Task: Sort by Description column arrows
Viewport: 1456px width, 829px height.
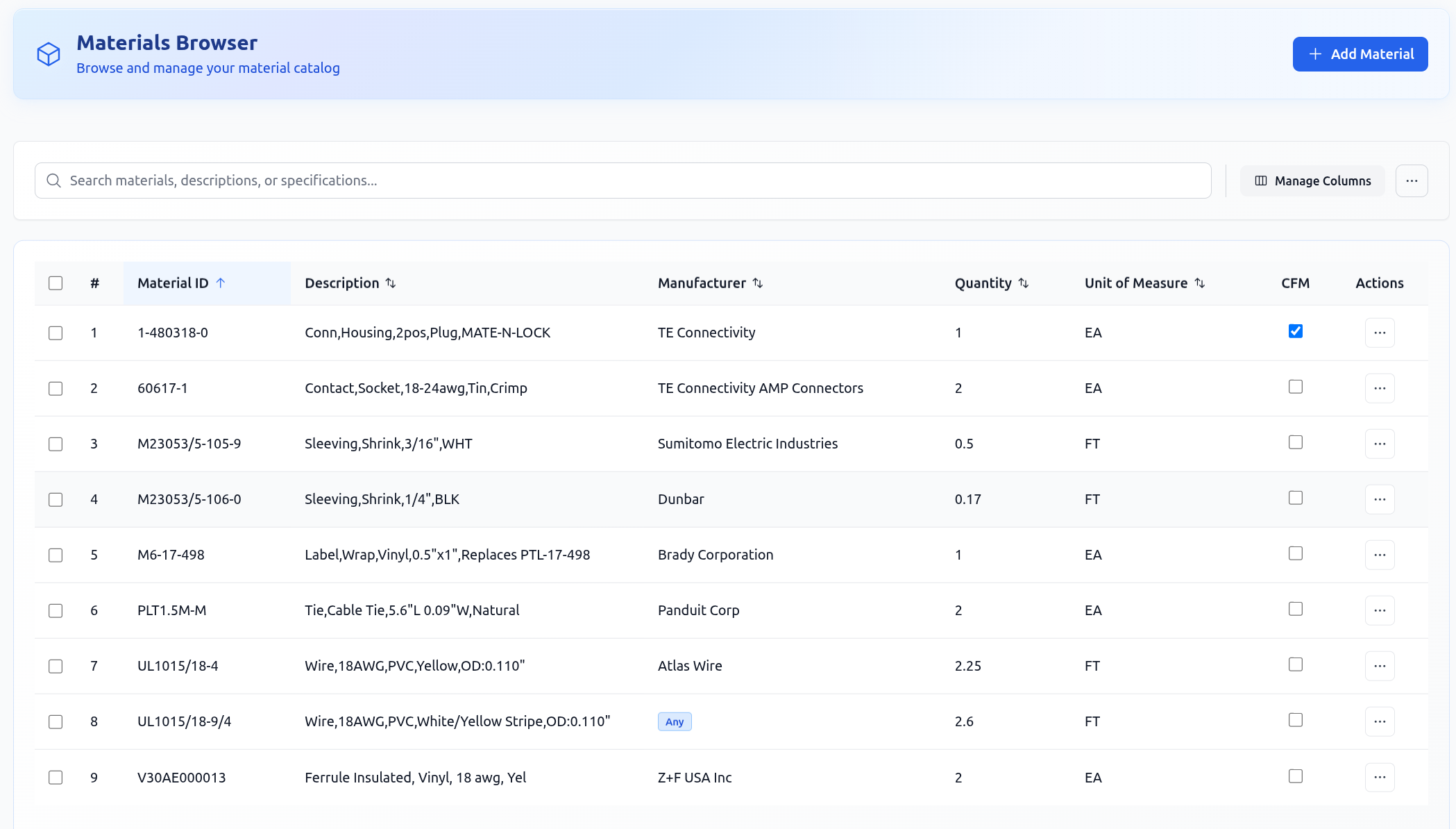Action: [391, 283]
